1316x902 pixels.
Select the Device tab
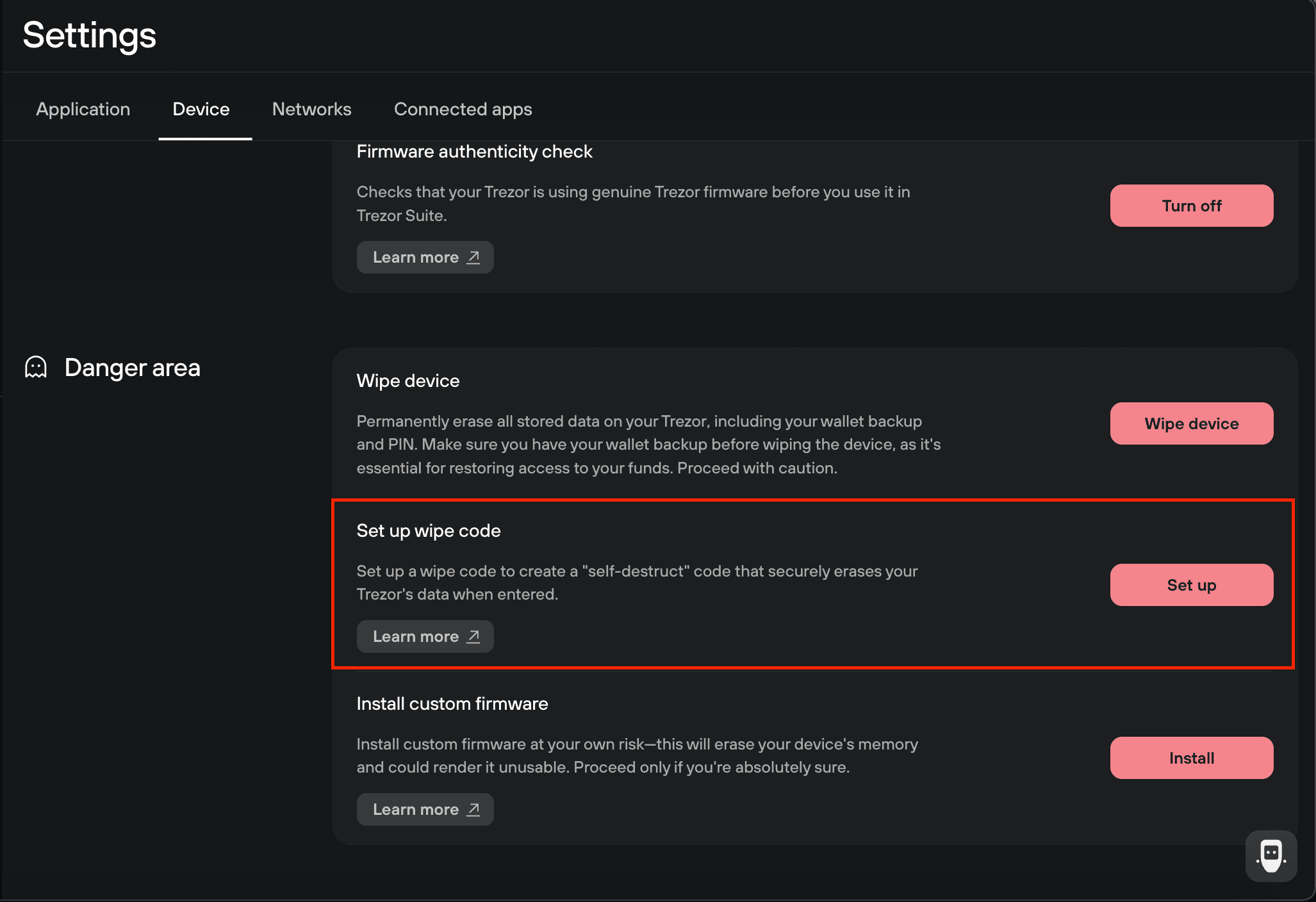coord(201,109)
